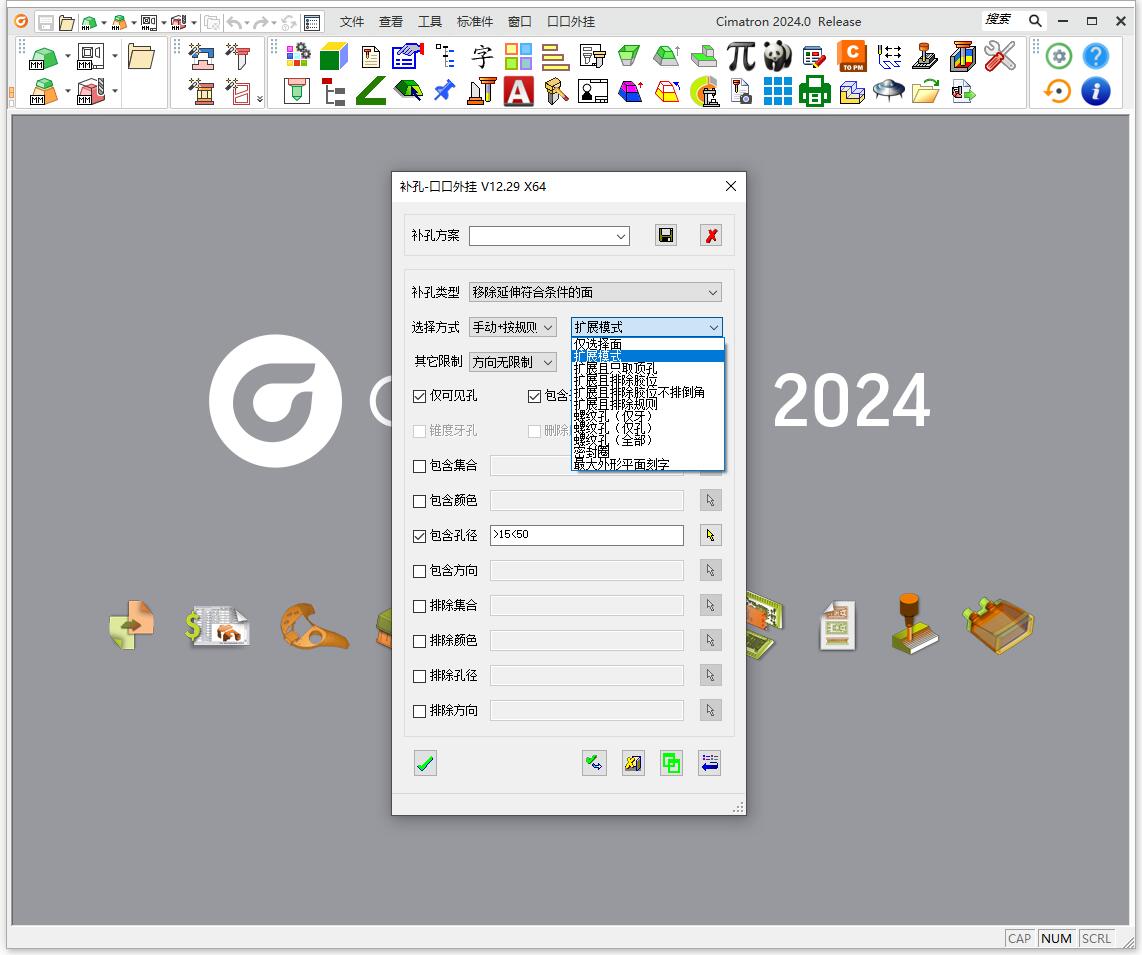
Task: Click the red letter A icon
Action: pos(518,92)
